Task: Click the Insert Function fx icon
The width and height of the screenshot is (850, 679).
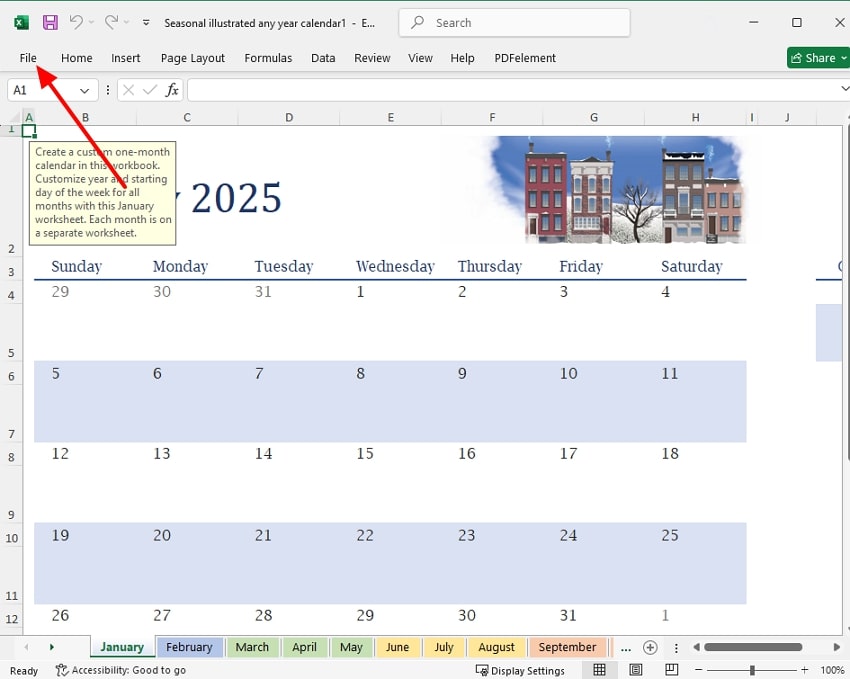Action: (x=172, y=90)
